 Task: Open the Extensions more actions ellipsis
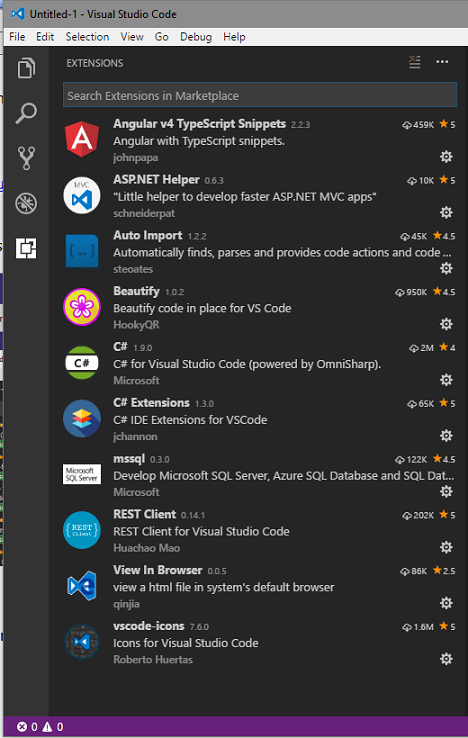pos(442,62)
